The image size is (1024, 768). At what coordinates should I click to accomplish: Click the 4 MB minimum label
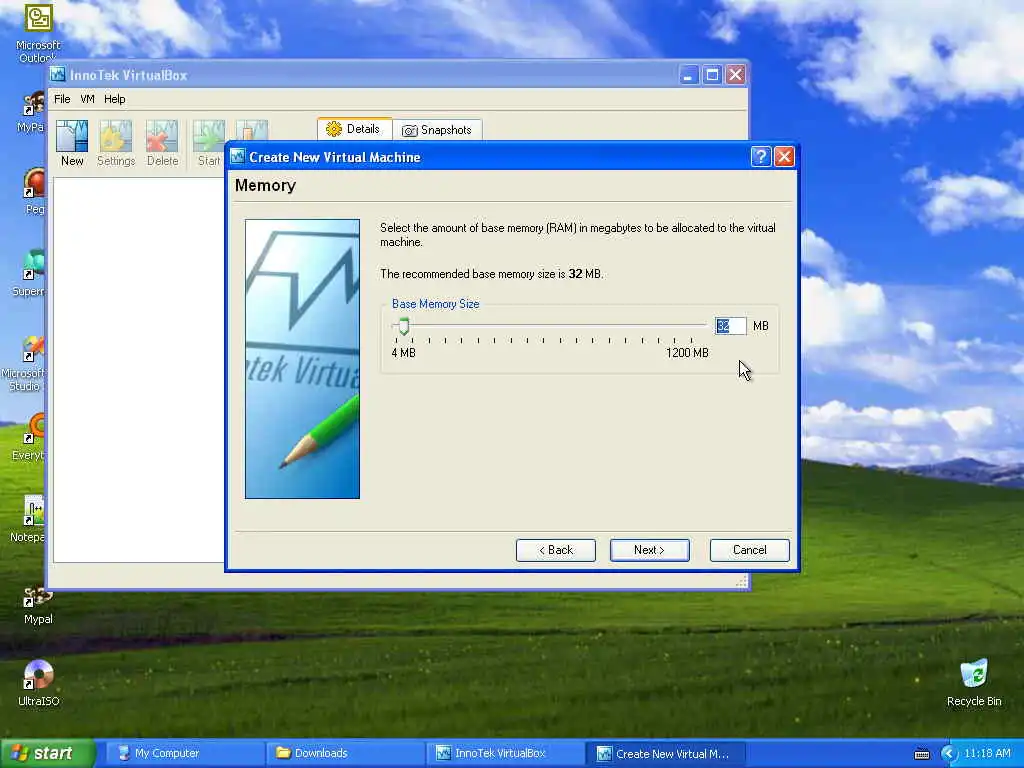pos(403,353)
